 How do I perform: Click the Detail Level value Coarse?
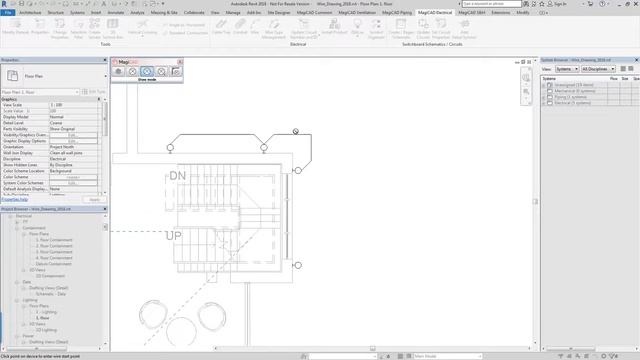click(x=73, y=123)
